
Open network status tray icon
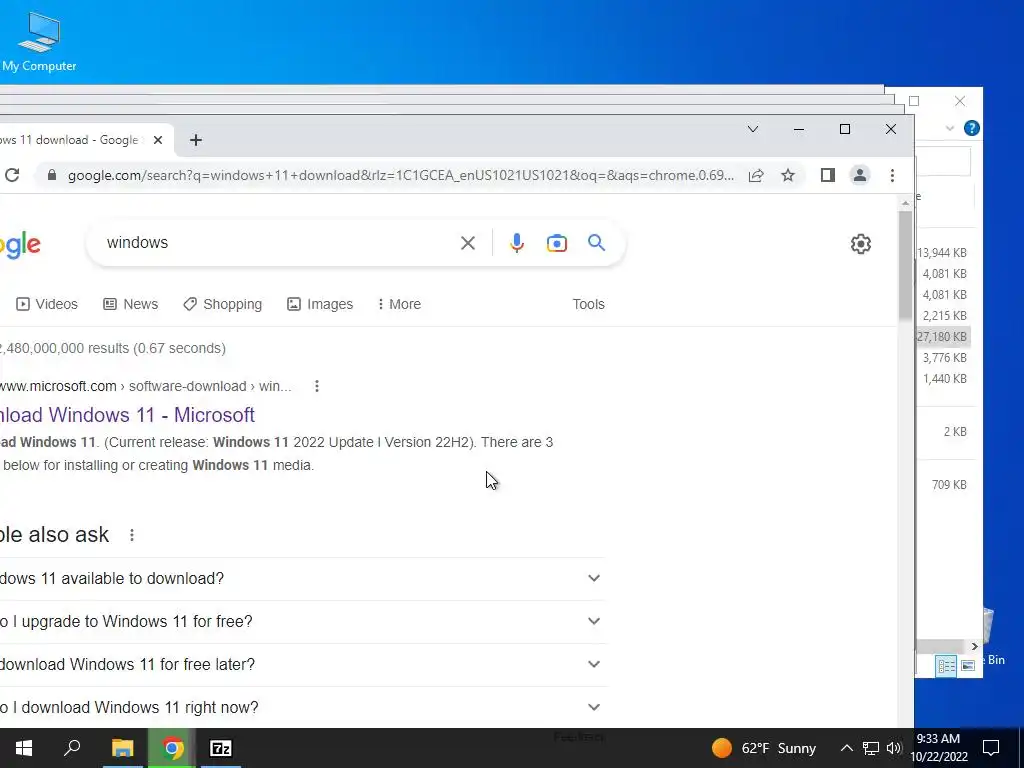click(871, 748)
